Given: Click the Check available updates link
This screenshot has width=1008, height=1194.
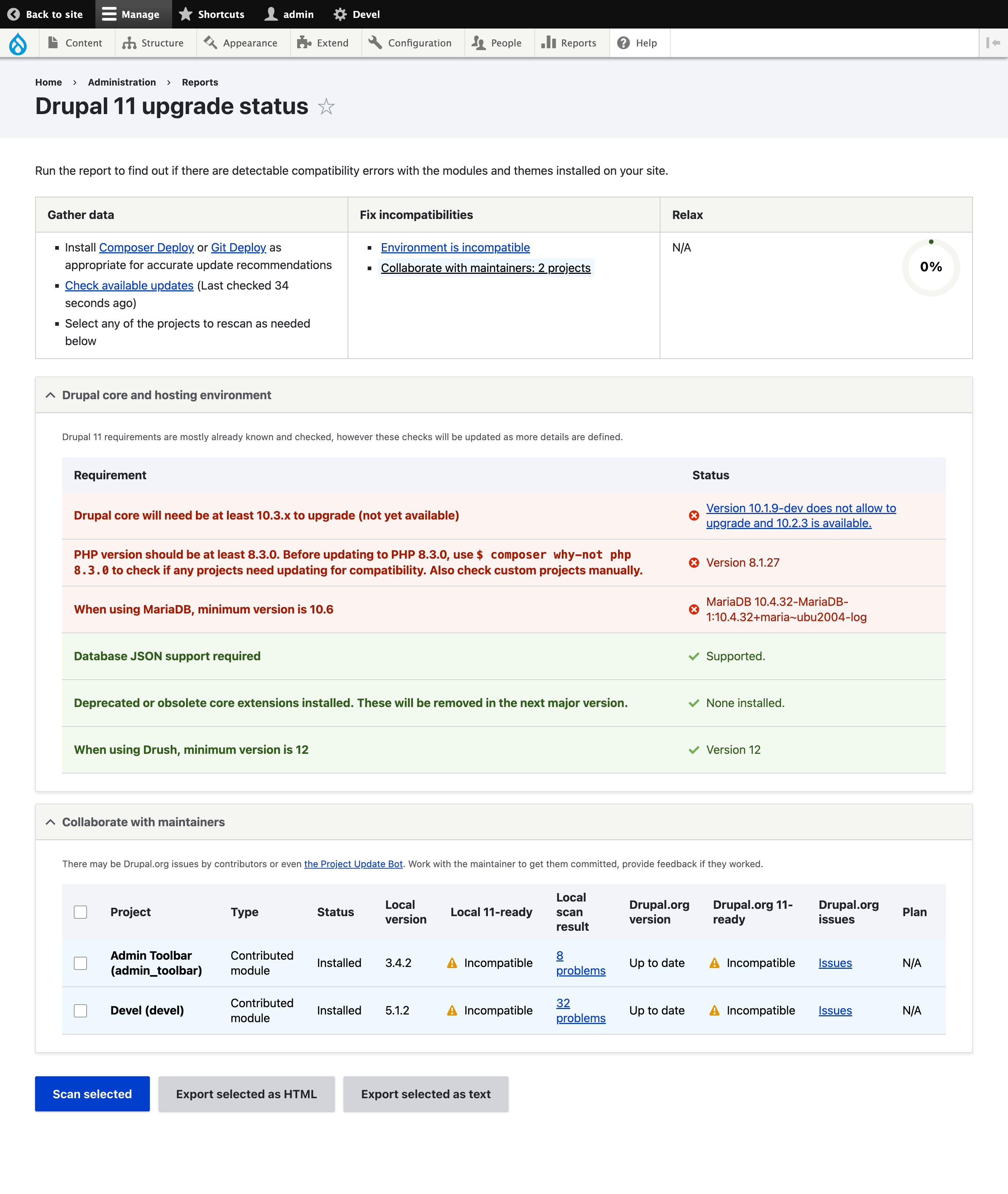Looking at the screenshot, I should [x=128, y=285].
